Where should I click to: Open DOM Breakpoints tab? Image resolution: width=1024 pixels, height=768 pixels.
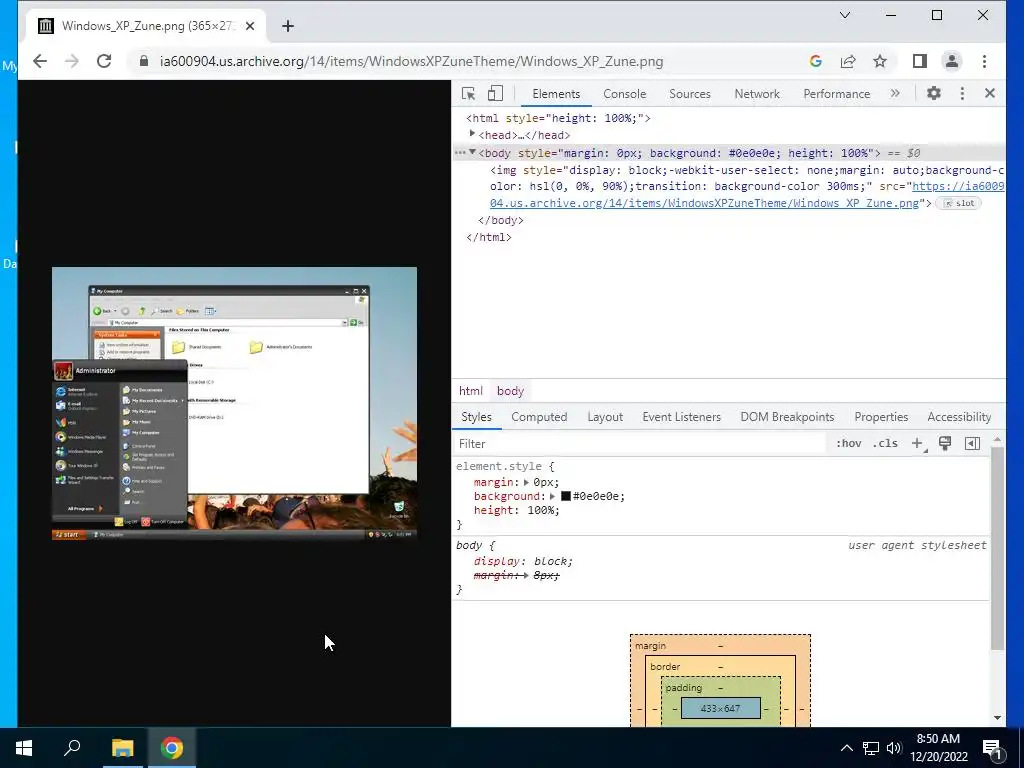pos(787,417)
